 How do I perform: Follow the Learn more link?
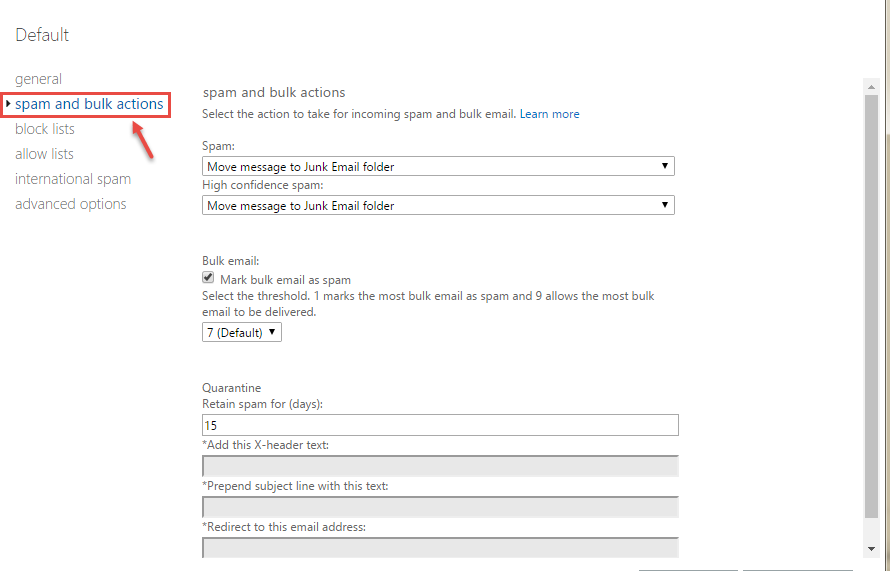[549, 114]
